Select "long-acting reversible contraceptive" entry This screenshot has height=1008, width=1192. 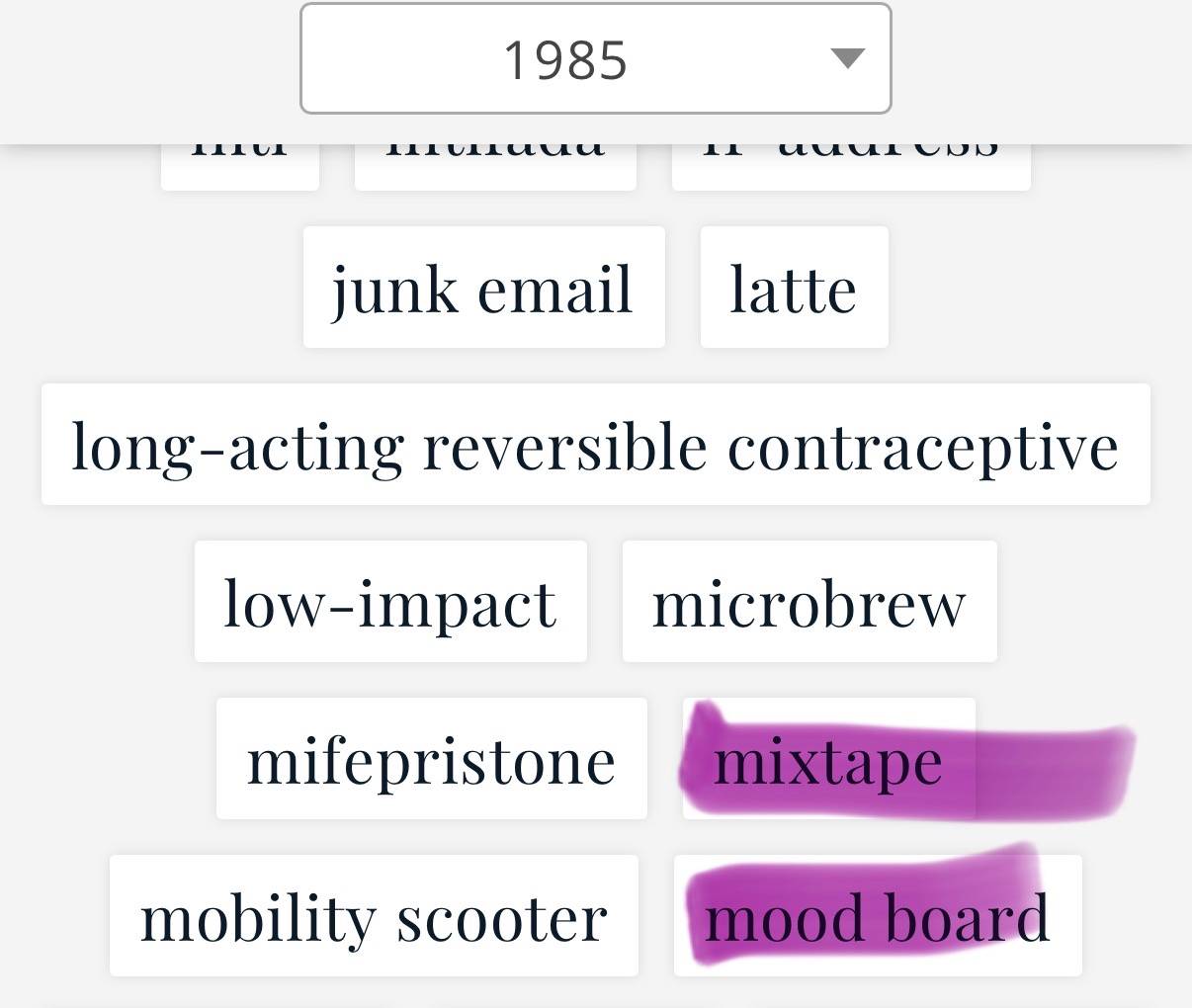(x=596, y=445)
